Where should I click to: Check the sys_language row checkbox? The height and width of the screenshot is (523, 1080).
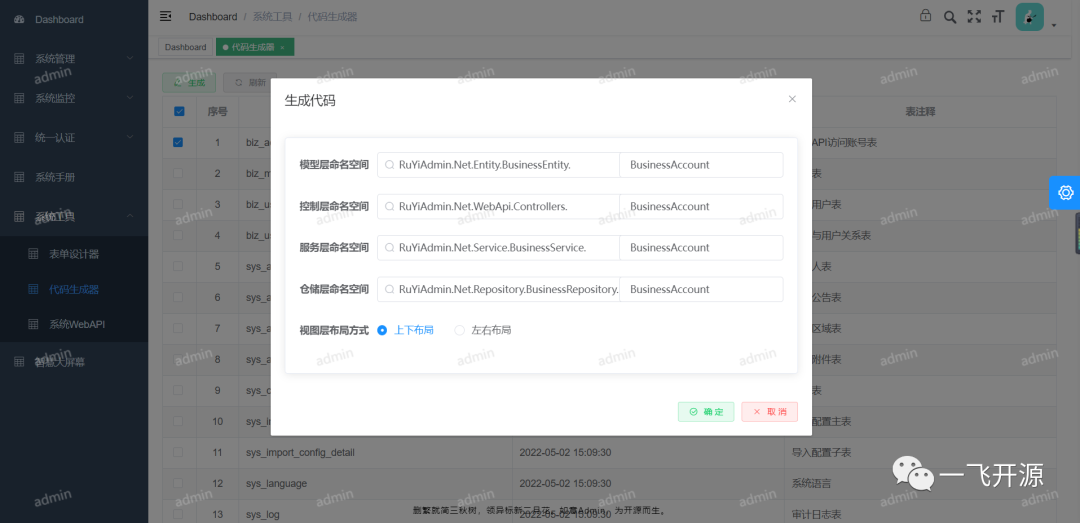coord(178,483)
